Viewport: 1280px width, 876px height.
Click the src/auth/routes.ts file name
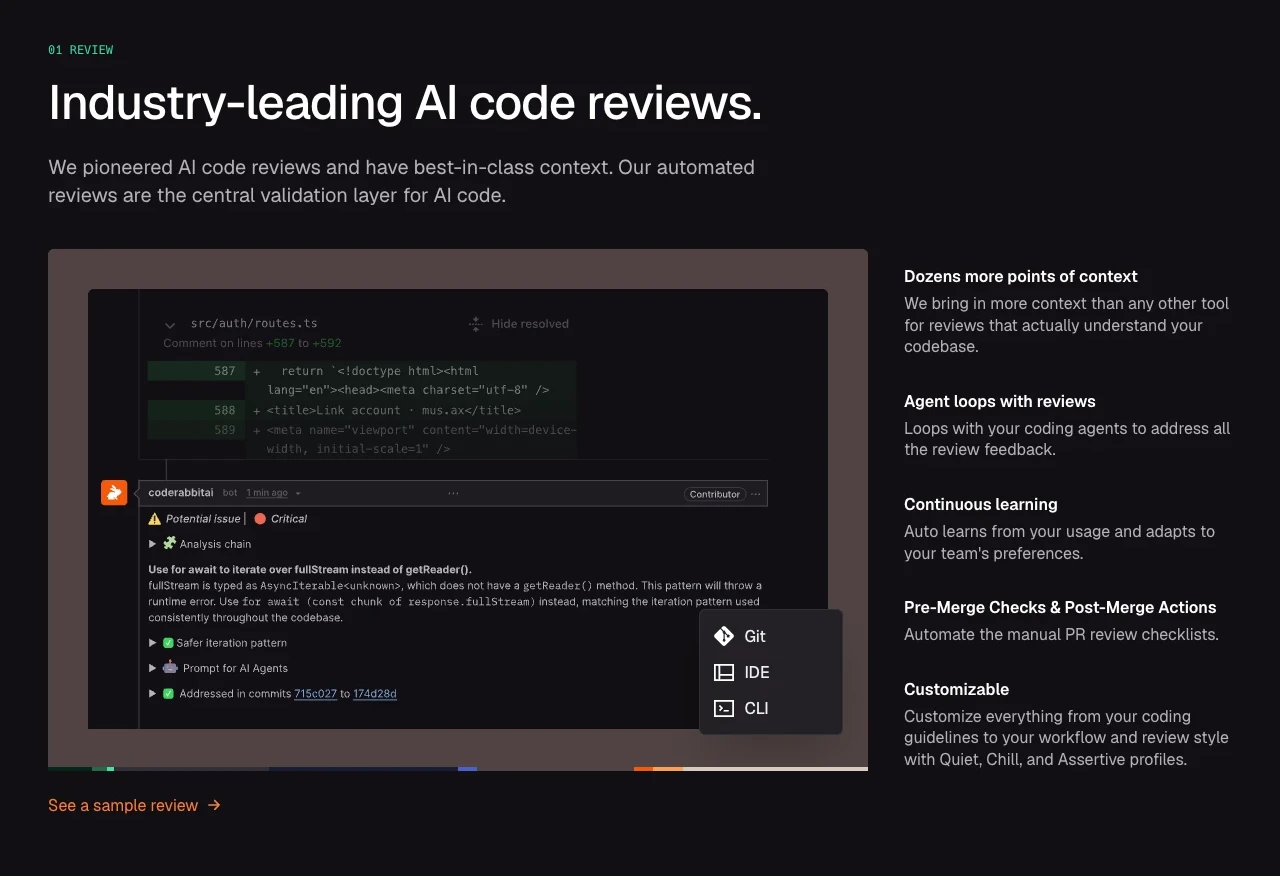tap(254, 324)
